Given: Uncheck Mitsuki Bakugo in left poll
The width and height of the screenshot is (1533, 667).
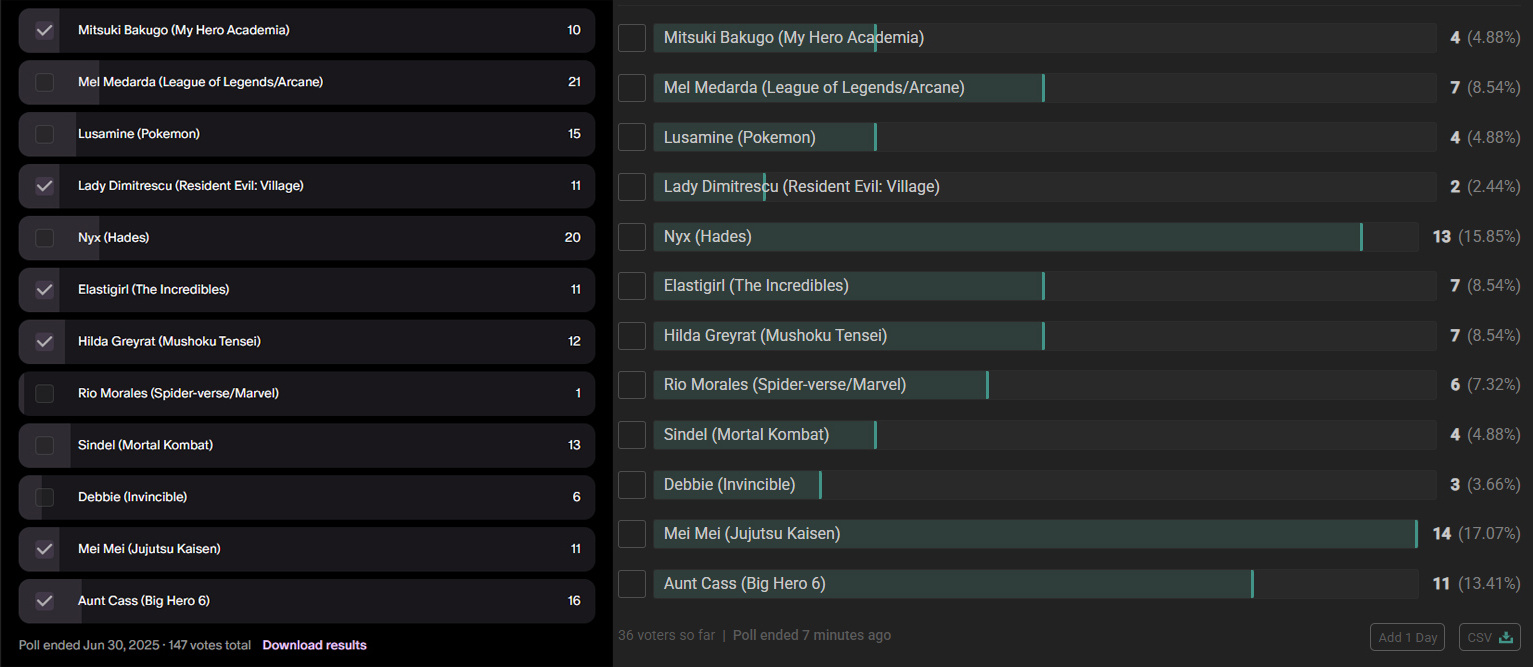Looking at the screenshot, I should pyautogui.click(x=44, y=30).
